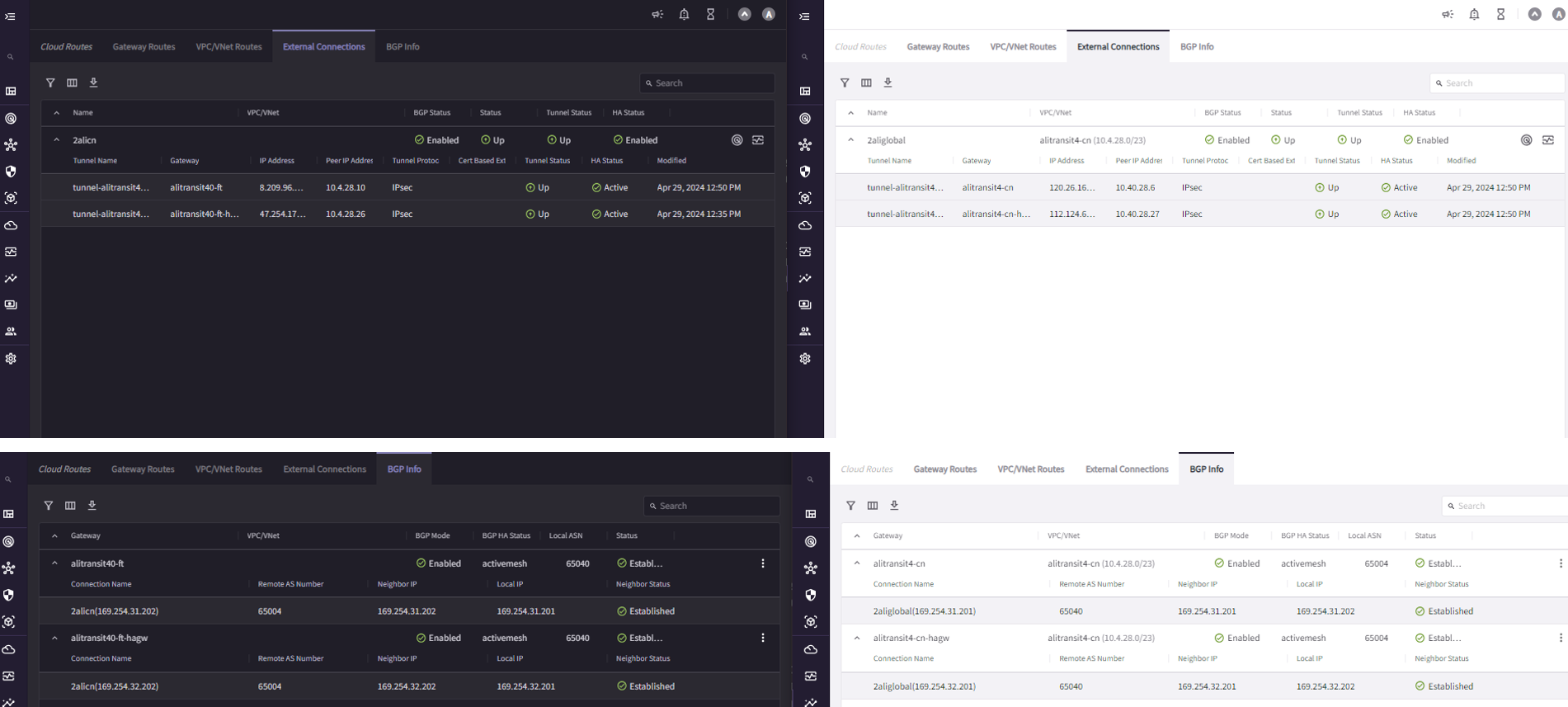
Task: Click hourglass tasks icon in light top header
Action: tap(1500, 14)
